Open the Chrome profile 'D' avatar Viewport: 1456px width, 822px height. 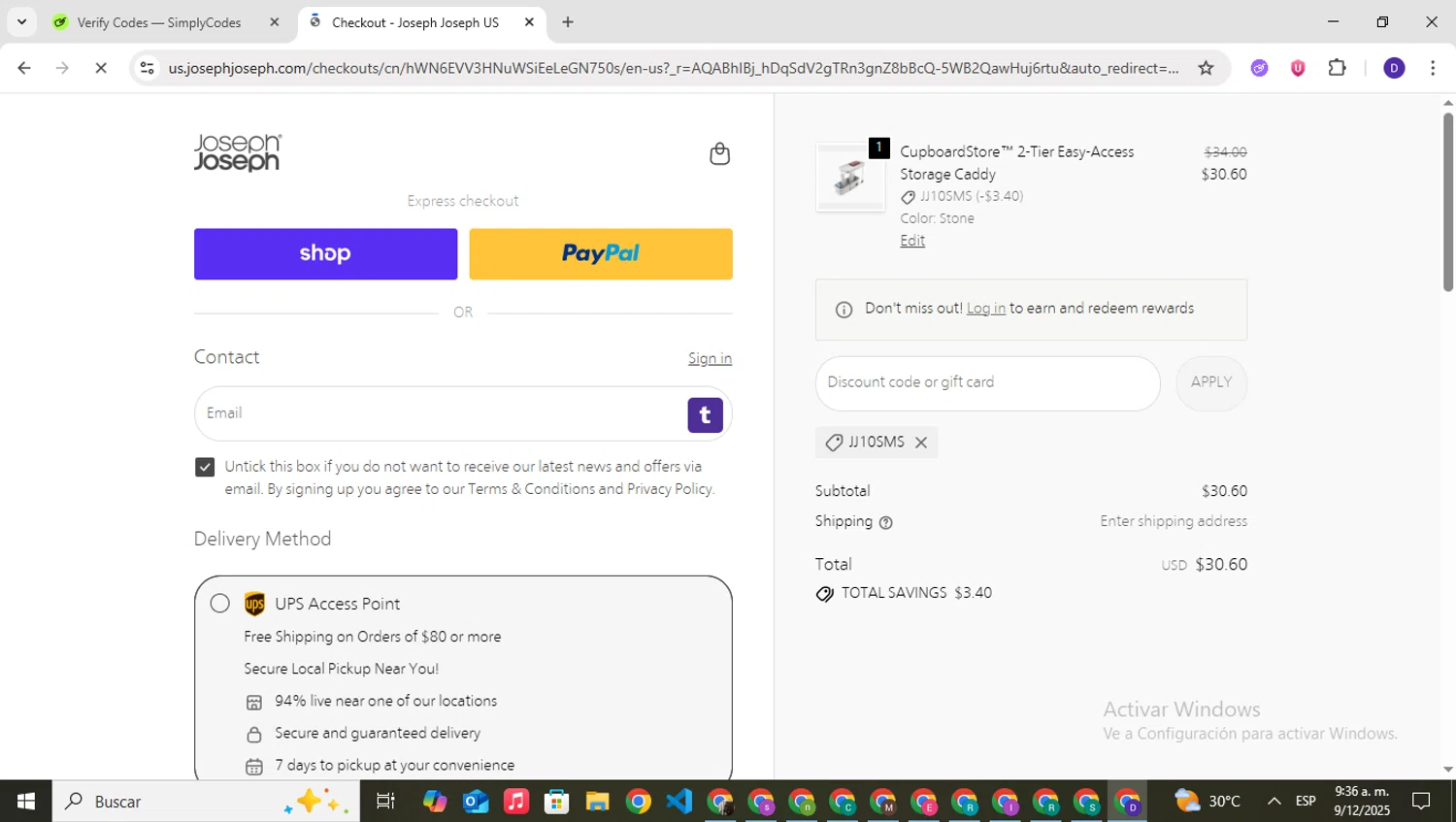click(x=1394, y=68)
